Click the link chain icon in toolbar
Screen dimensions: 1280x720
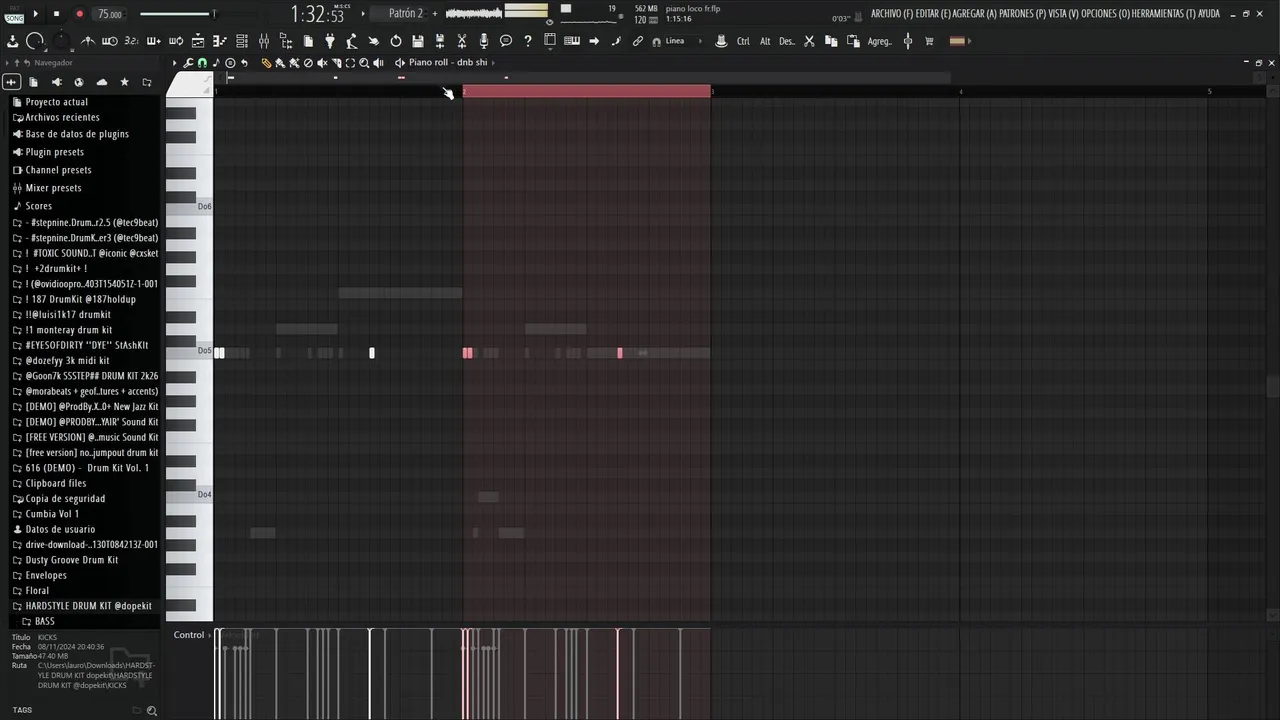click(638, 41)
